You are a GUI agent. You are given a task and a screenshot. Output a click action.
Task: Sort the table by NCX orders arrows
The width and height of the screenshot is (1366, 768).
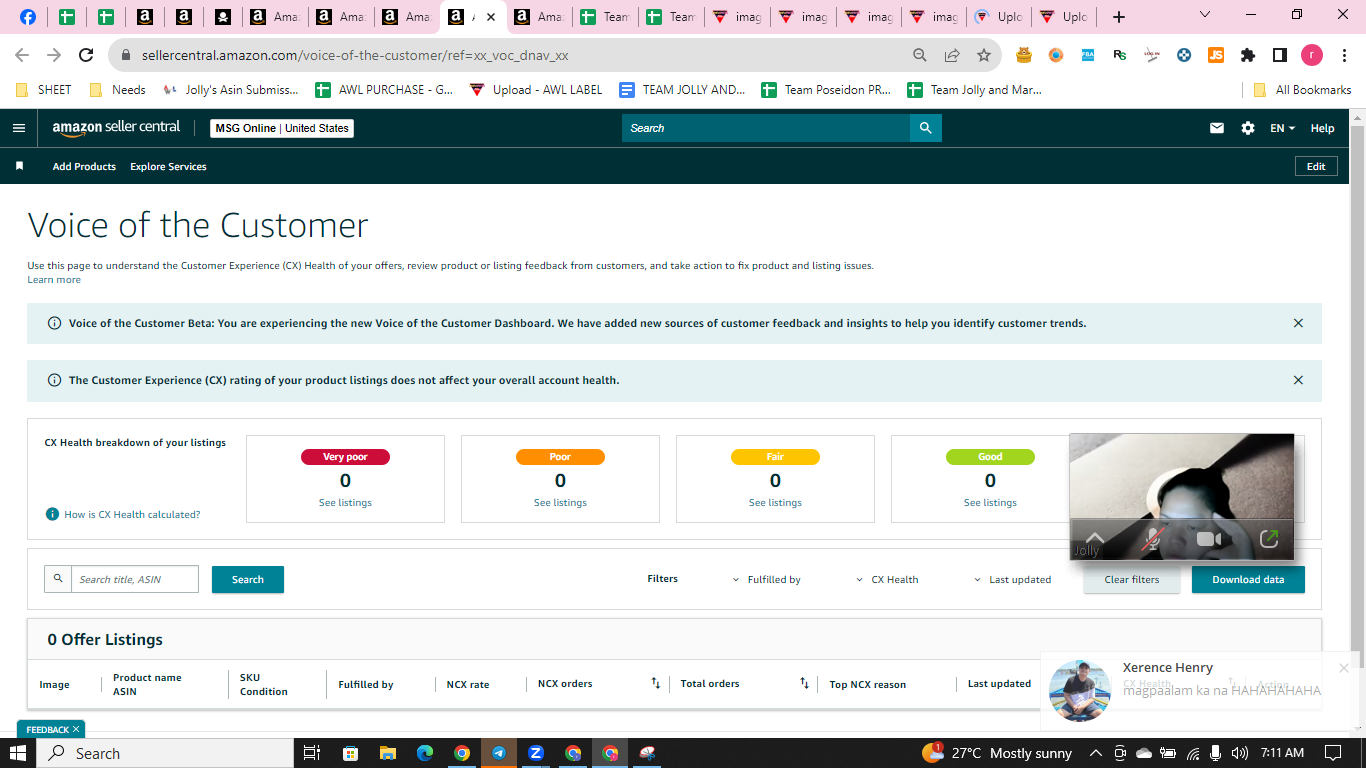tap(656, 683)
